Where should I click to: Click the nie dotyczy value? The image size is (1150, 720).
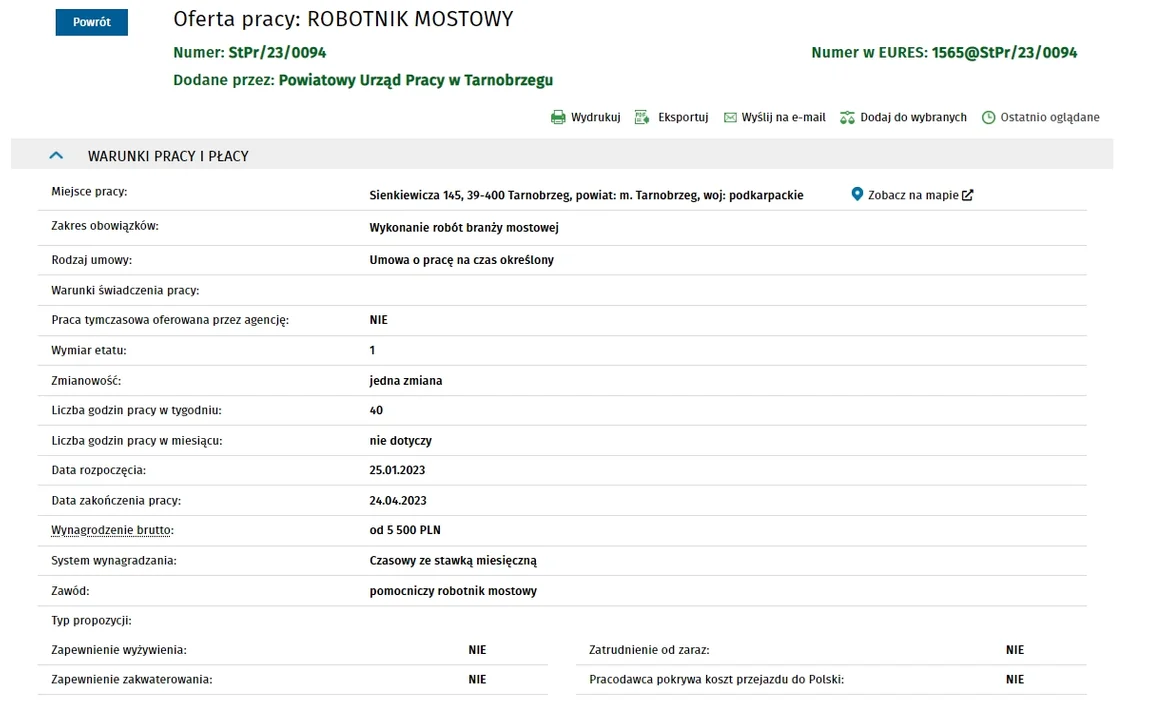[400, 441]
